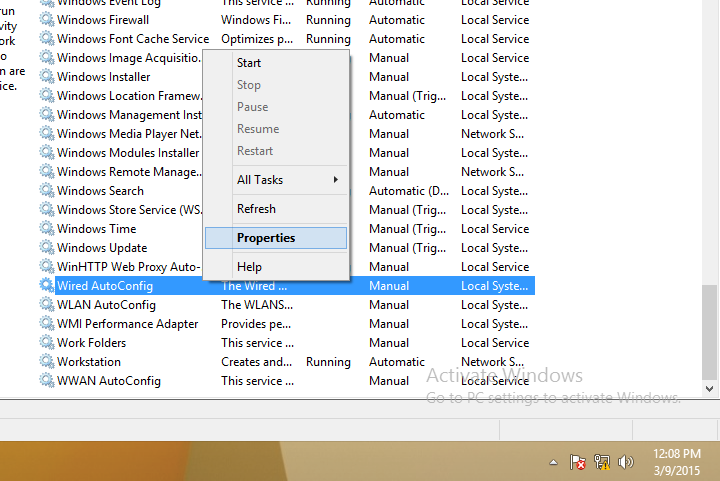Viewport: 720px width, 481px height.
Task: Select WLAN AutoConfig service name
Action: click(x=106, y=305)
